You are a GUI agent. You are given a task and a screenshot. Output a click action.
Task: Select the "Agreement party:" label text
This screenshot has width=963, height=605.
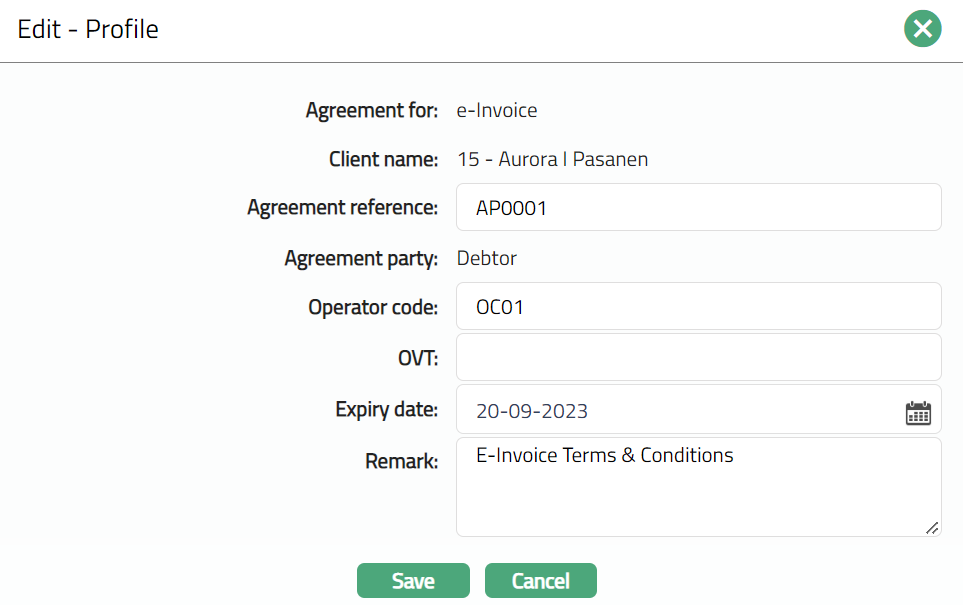(361, 259)
